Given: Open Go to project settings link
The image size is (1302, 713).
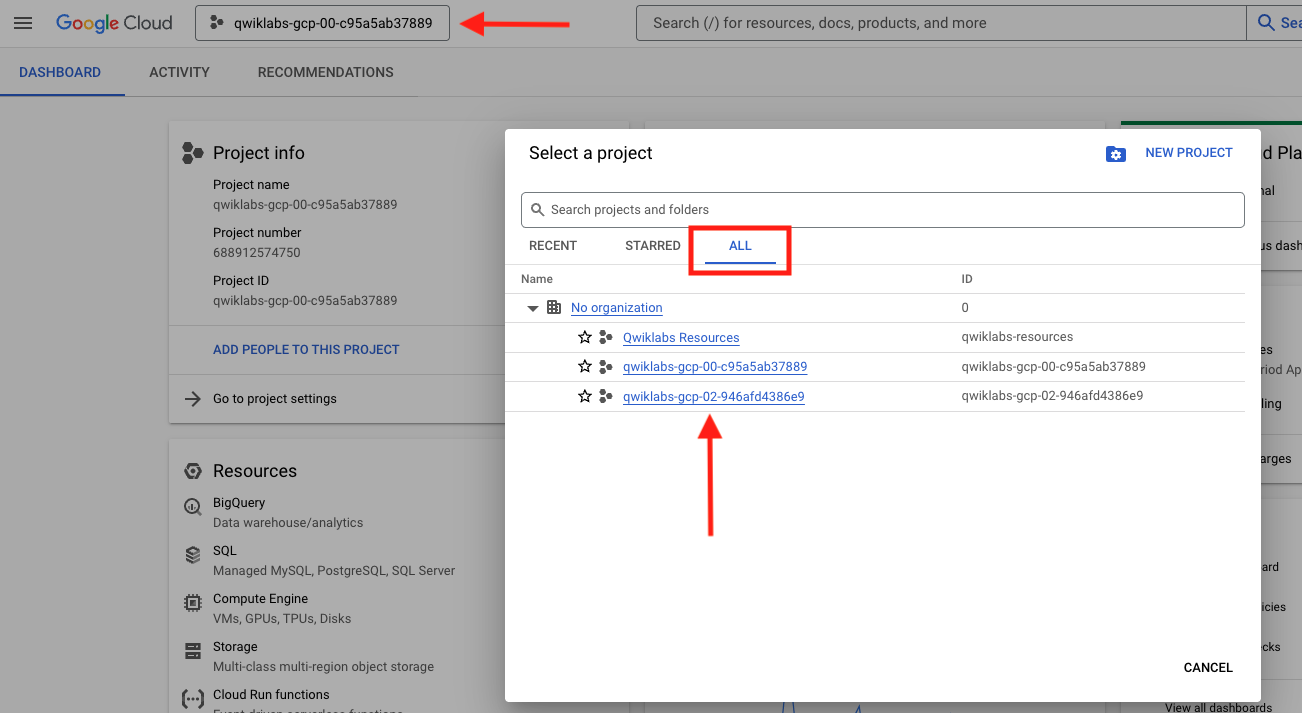Looking at the screenshot, I should click(275, 399).
